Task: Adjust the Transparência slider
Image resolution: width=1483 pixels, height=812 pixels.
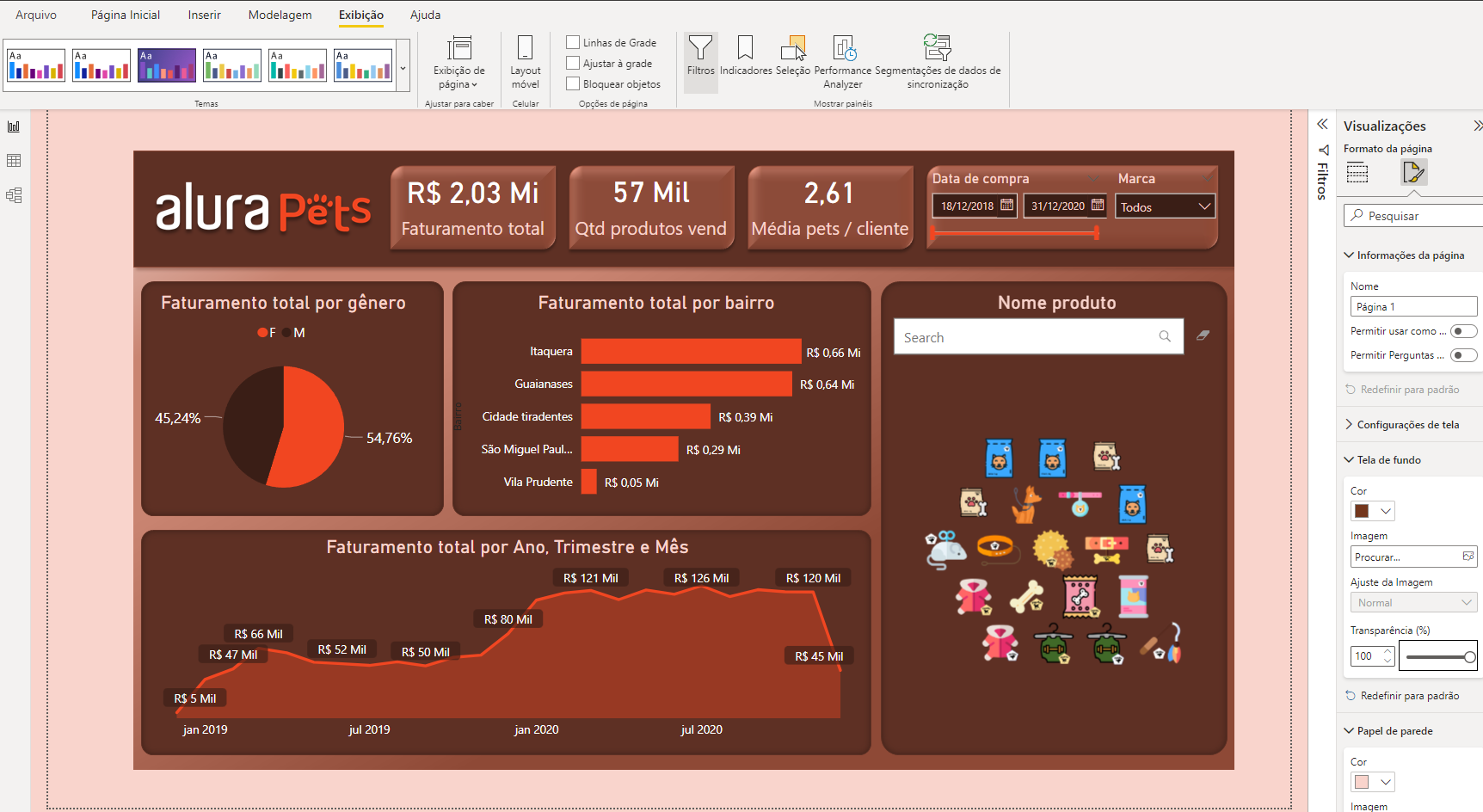Action: [1438, 656]
